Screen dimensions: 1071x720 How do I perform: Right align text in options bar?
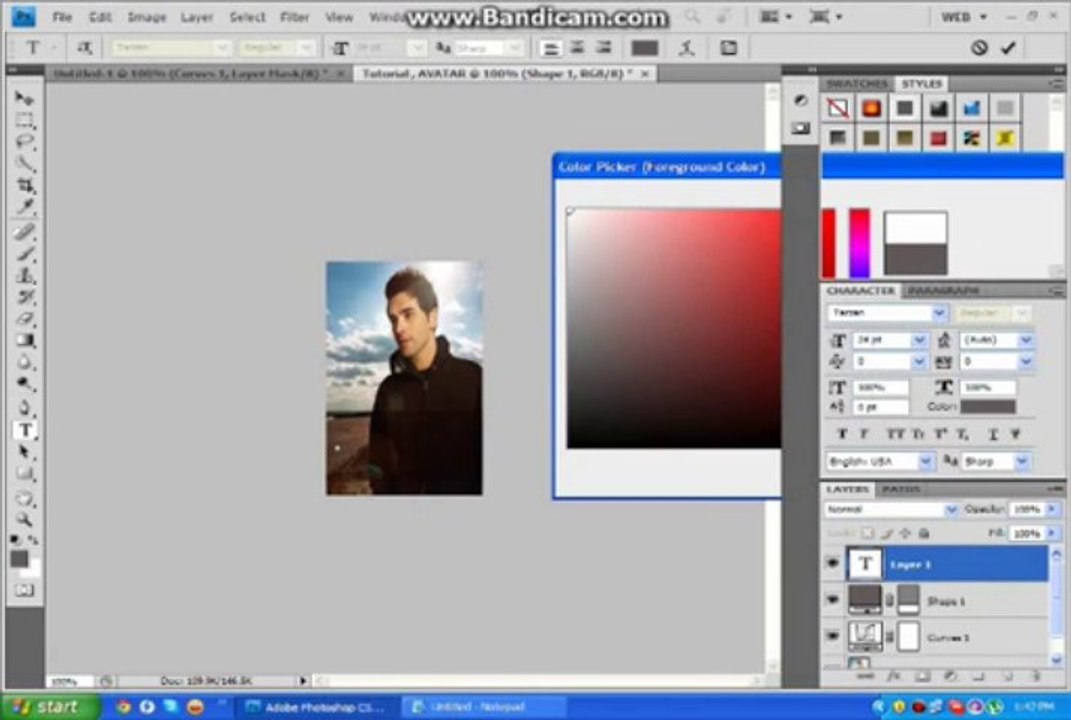(604, 48)
